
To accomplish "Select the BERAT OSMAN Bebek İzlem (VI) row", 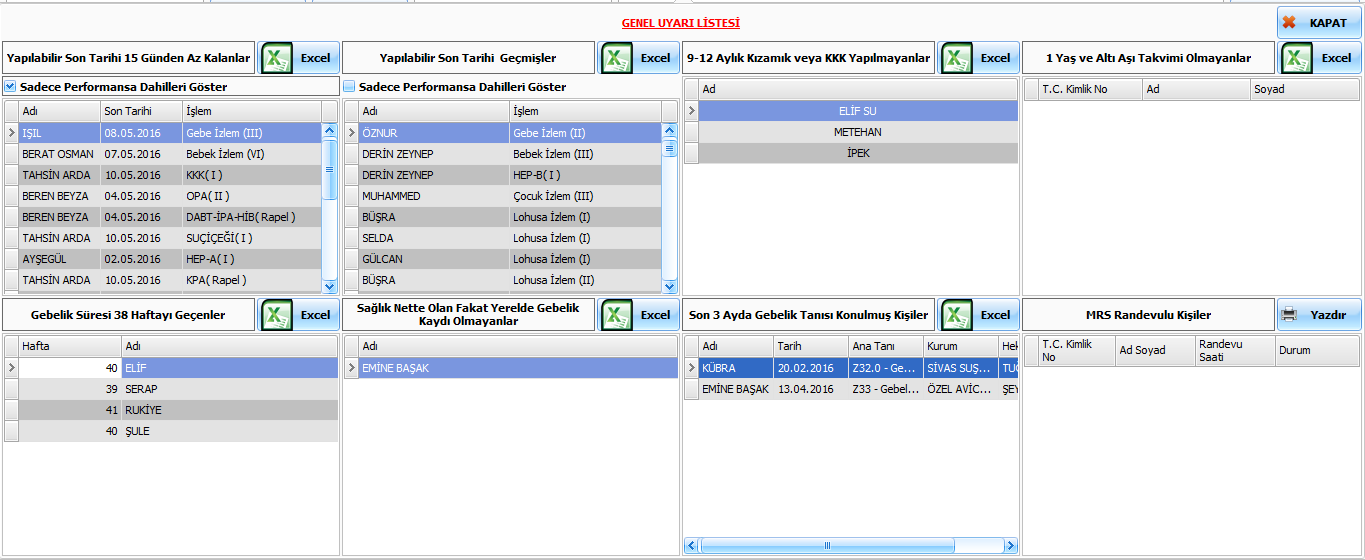I will coord(170,154).
